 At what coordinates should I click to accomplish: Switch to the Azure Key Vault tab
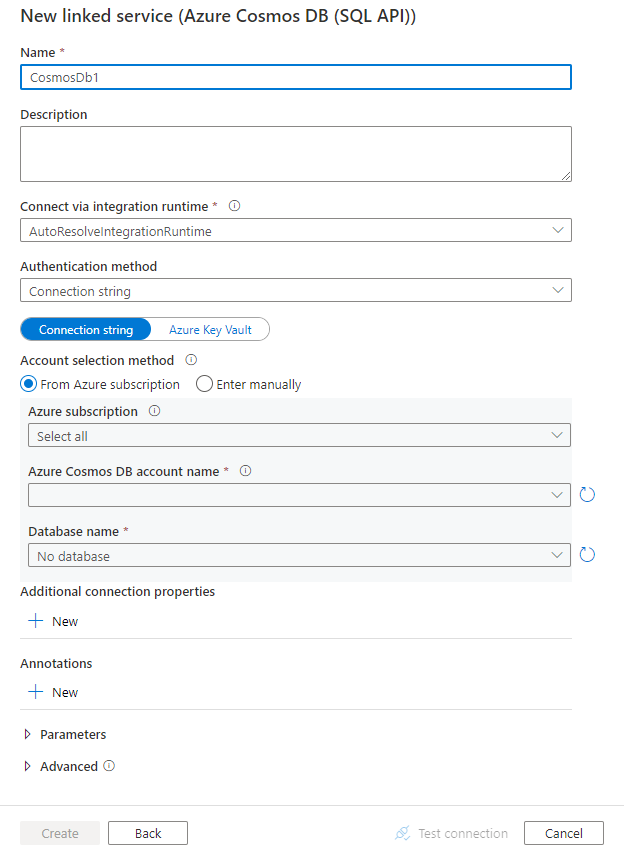click(x=210, y=330)
